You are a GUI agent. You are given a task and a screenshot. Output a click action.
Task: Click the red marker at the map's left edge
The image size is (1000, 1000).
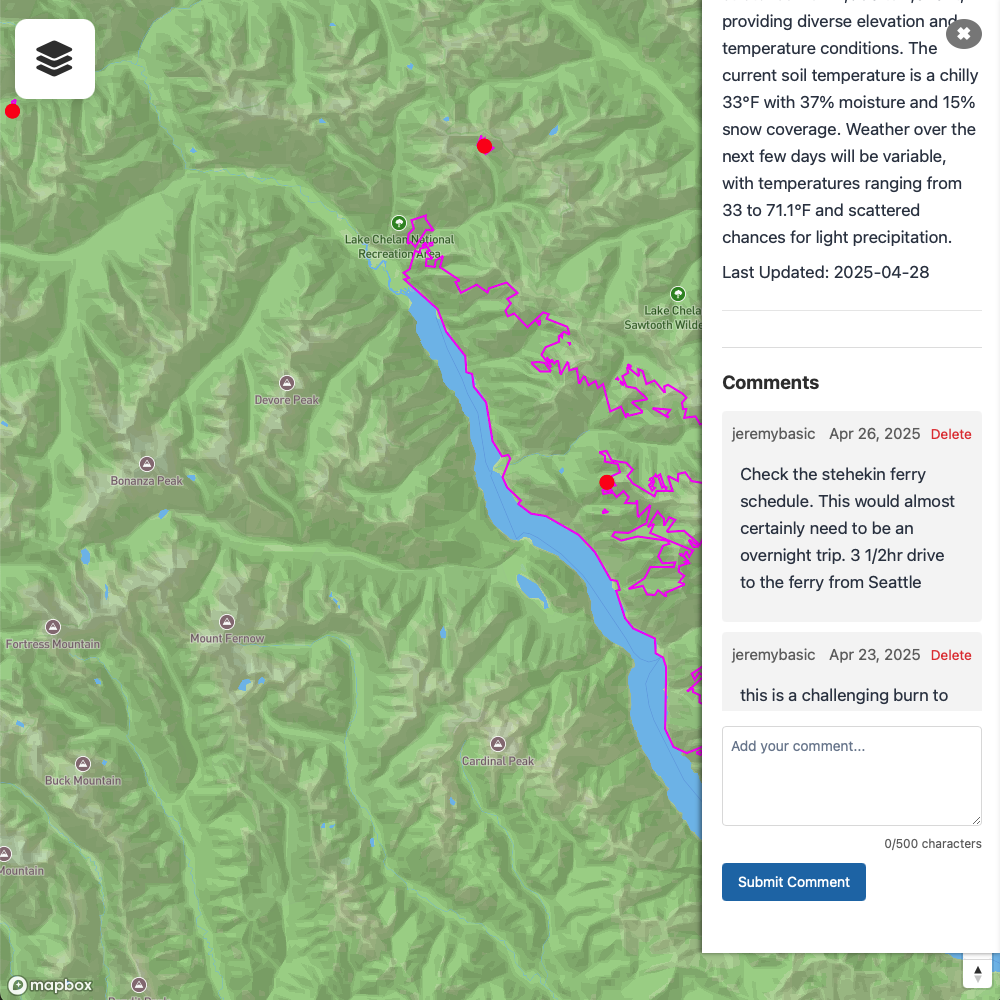(12, 111)
